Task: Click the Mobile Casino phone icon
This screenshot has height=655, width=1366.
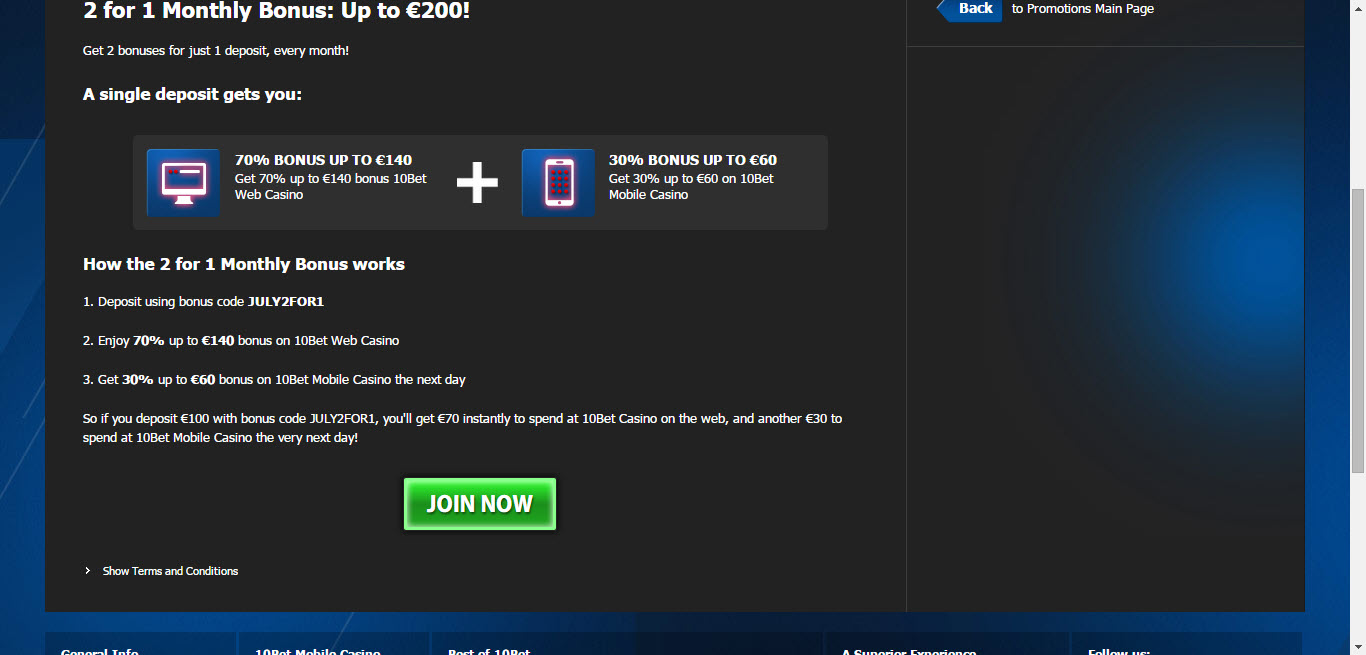Action: click(558, 183)
